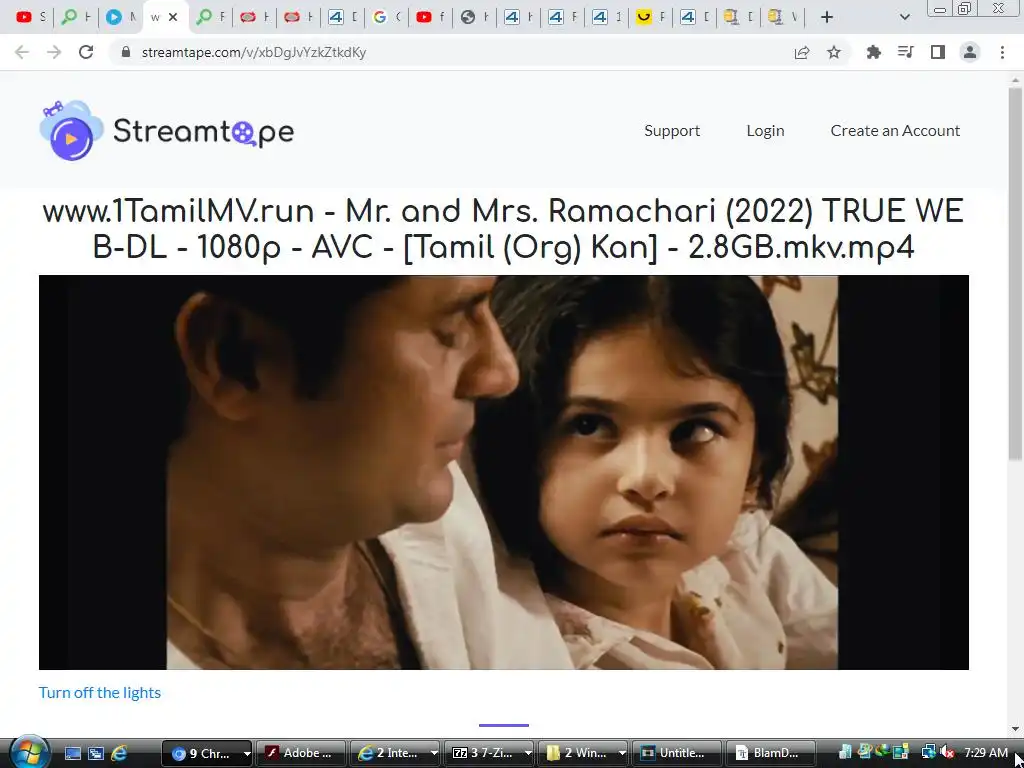Click the page vertical scrollbar thumb
Viewport: 1024px width, 768px height.
pos(1015,273)
